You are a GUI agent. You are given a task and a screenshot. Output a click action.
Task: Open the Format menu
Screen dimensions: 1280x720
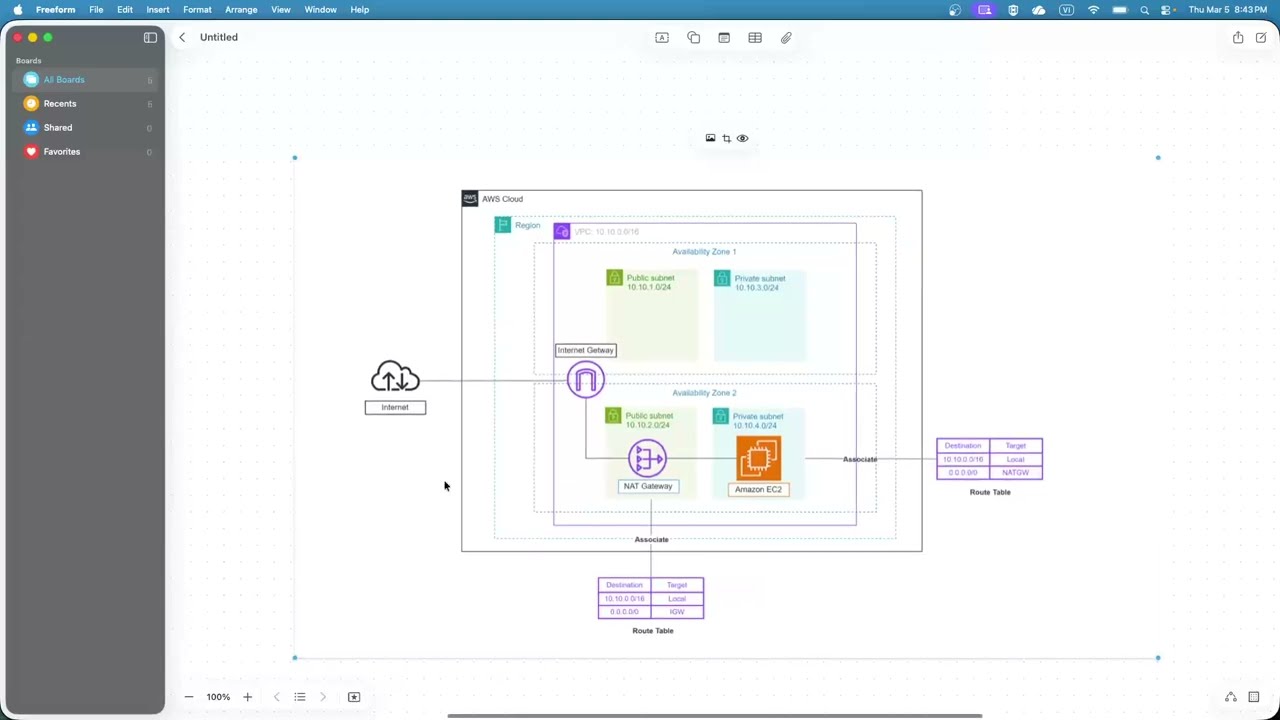(197, 10)
